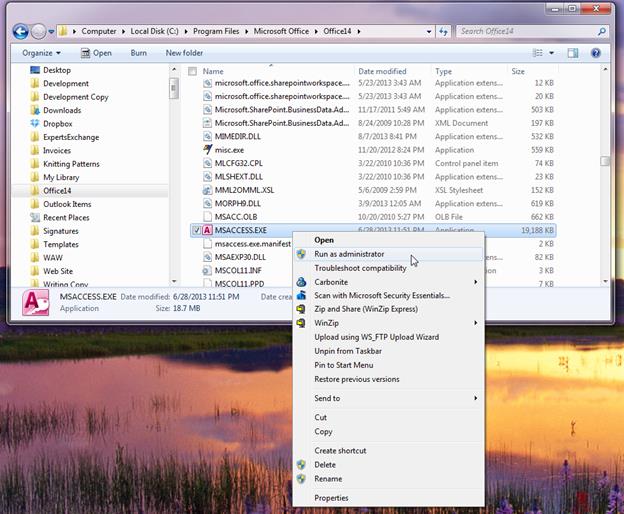Choose Open in context menu

pos(388,240)
